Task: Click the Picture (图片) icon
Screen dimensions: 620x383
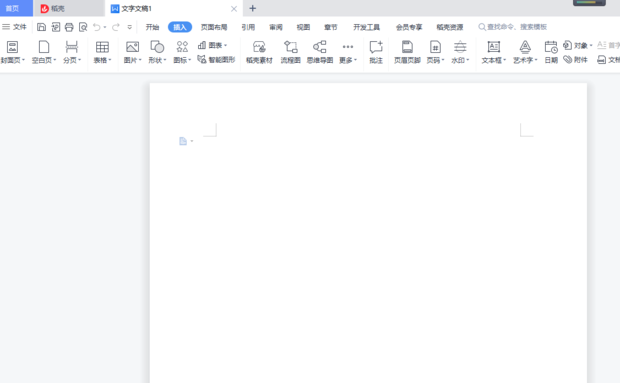Action: [x=132, y=47]
